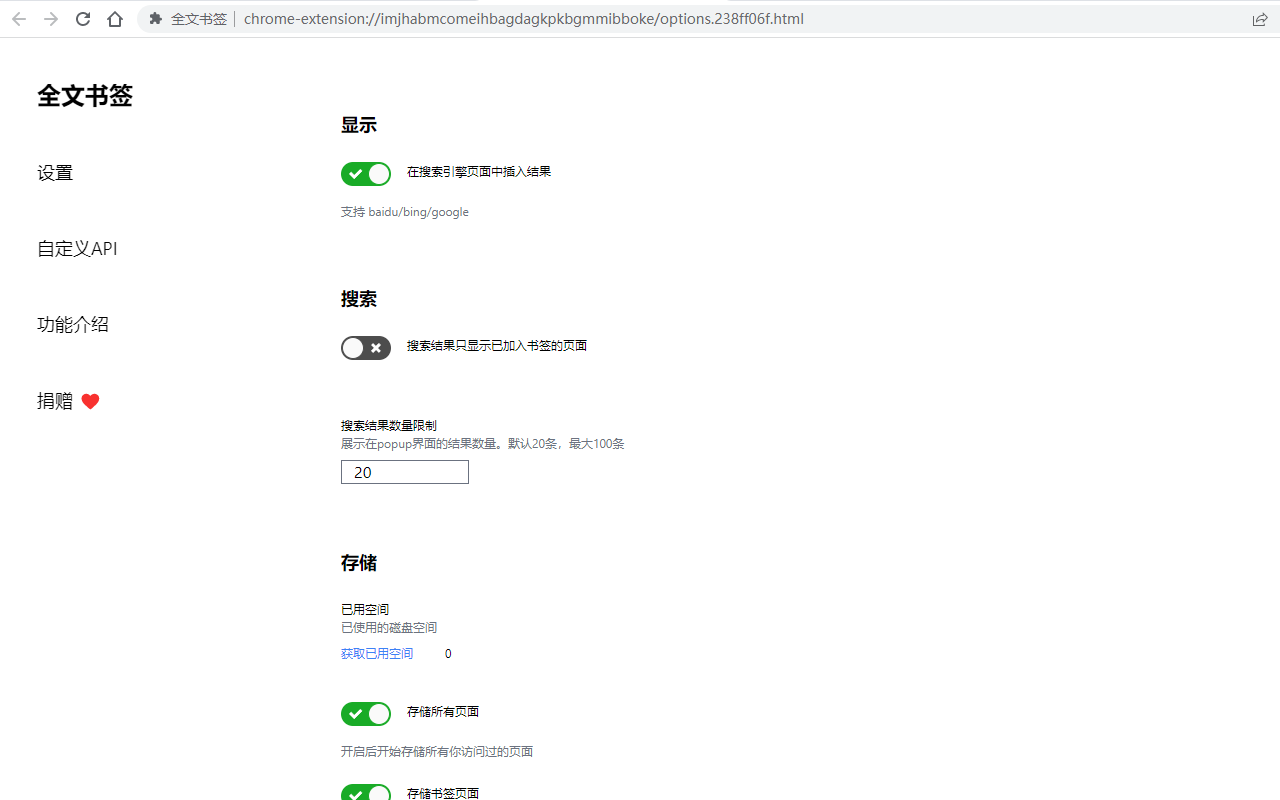The image size is (1280, 800).
Task: Click the 全文书签 label in address bar
Action: (199, 19)
